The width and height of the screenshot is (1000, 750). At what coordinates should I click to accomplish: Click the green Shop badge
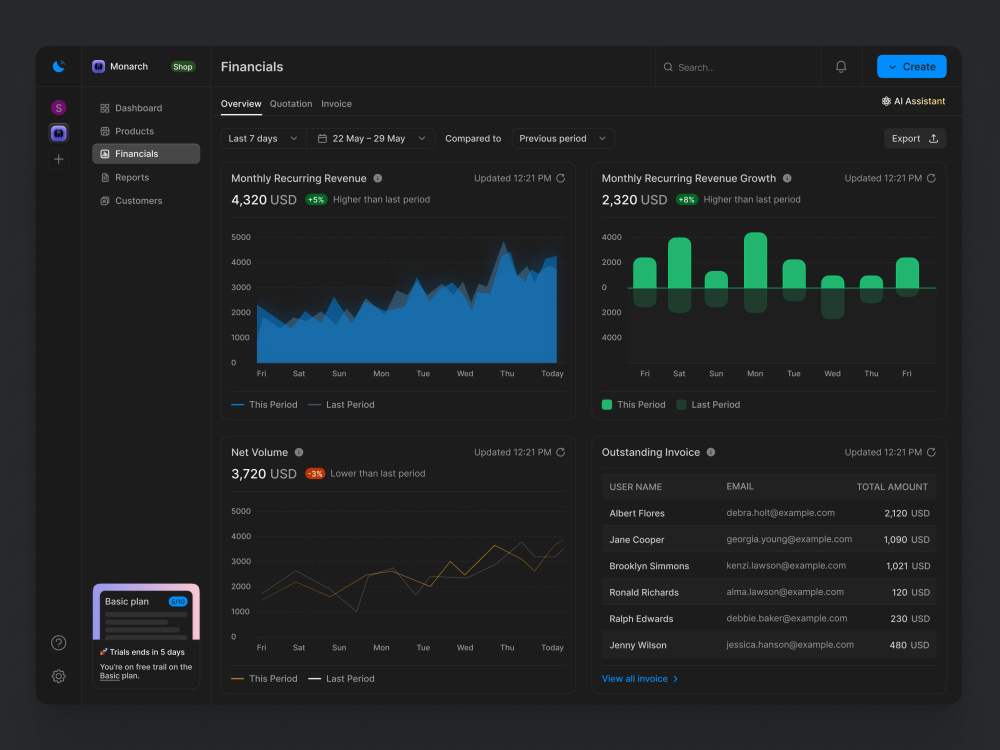[182, 67]
